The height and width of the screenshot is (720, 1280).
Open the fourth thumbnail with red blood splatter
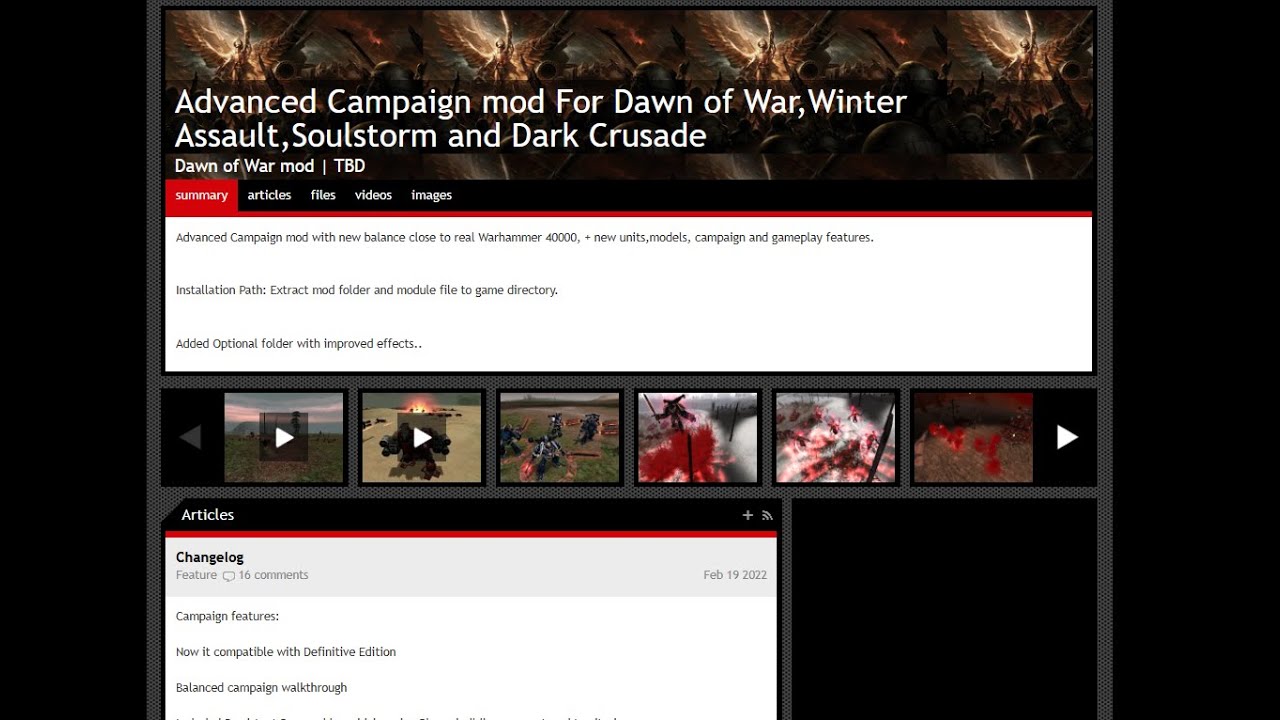coord(698,437)
